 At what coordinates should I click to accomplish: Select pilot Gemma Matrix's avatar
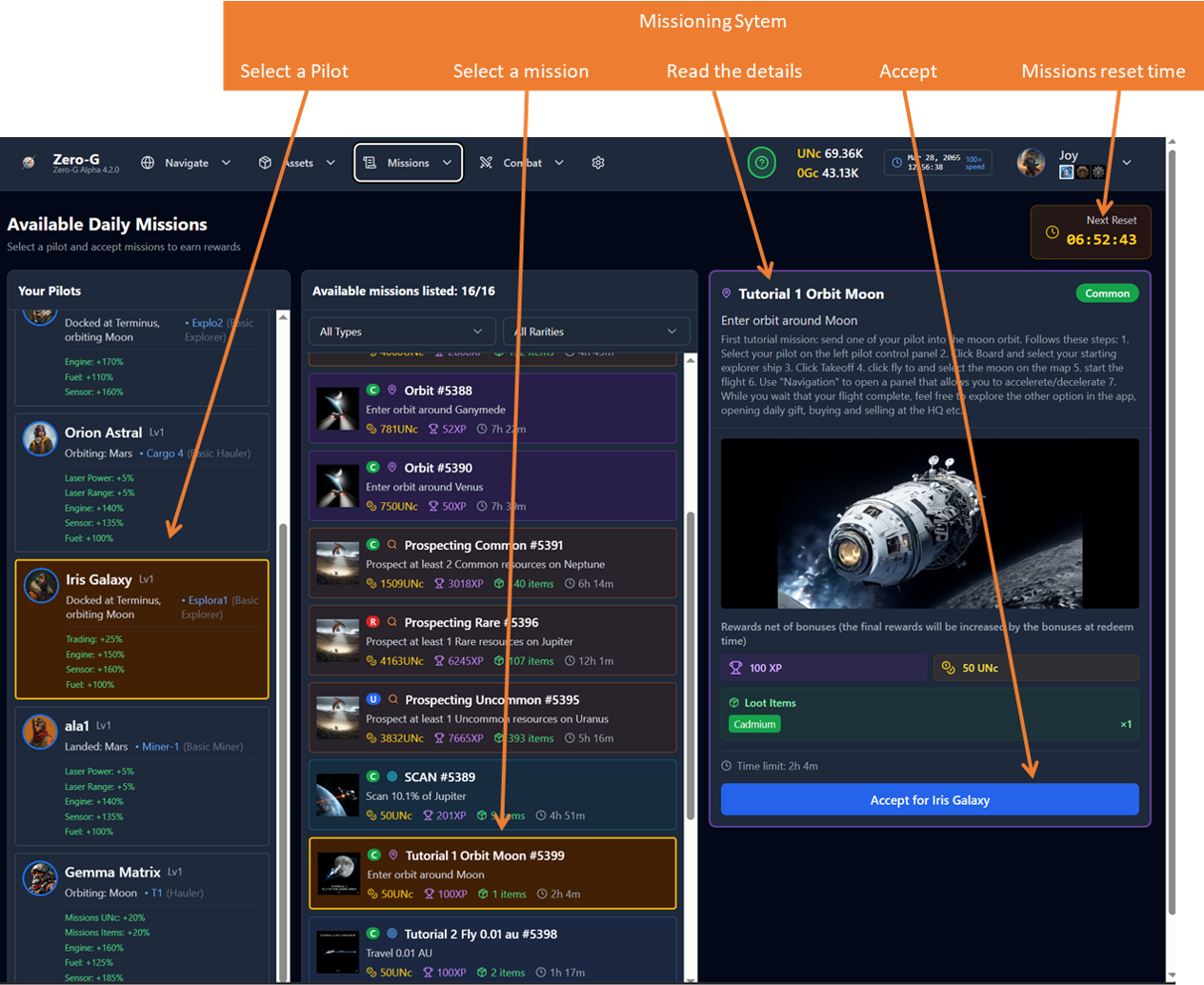click(41, 878)
